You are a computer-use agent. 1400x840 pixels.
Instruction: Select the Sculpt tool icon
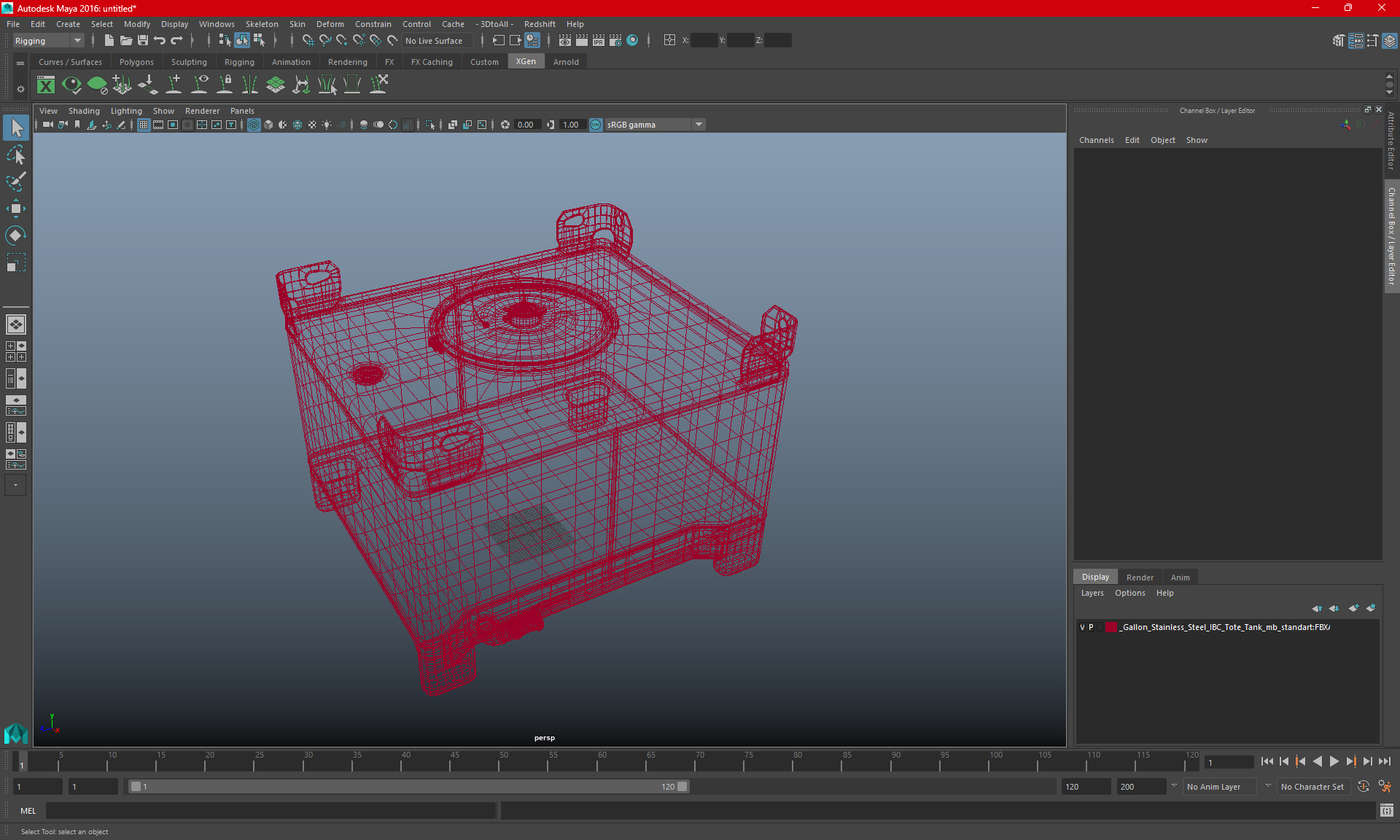click(15, 181)
